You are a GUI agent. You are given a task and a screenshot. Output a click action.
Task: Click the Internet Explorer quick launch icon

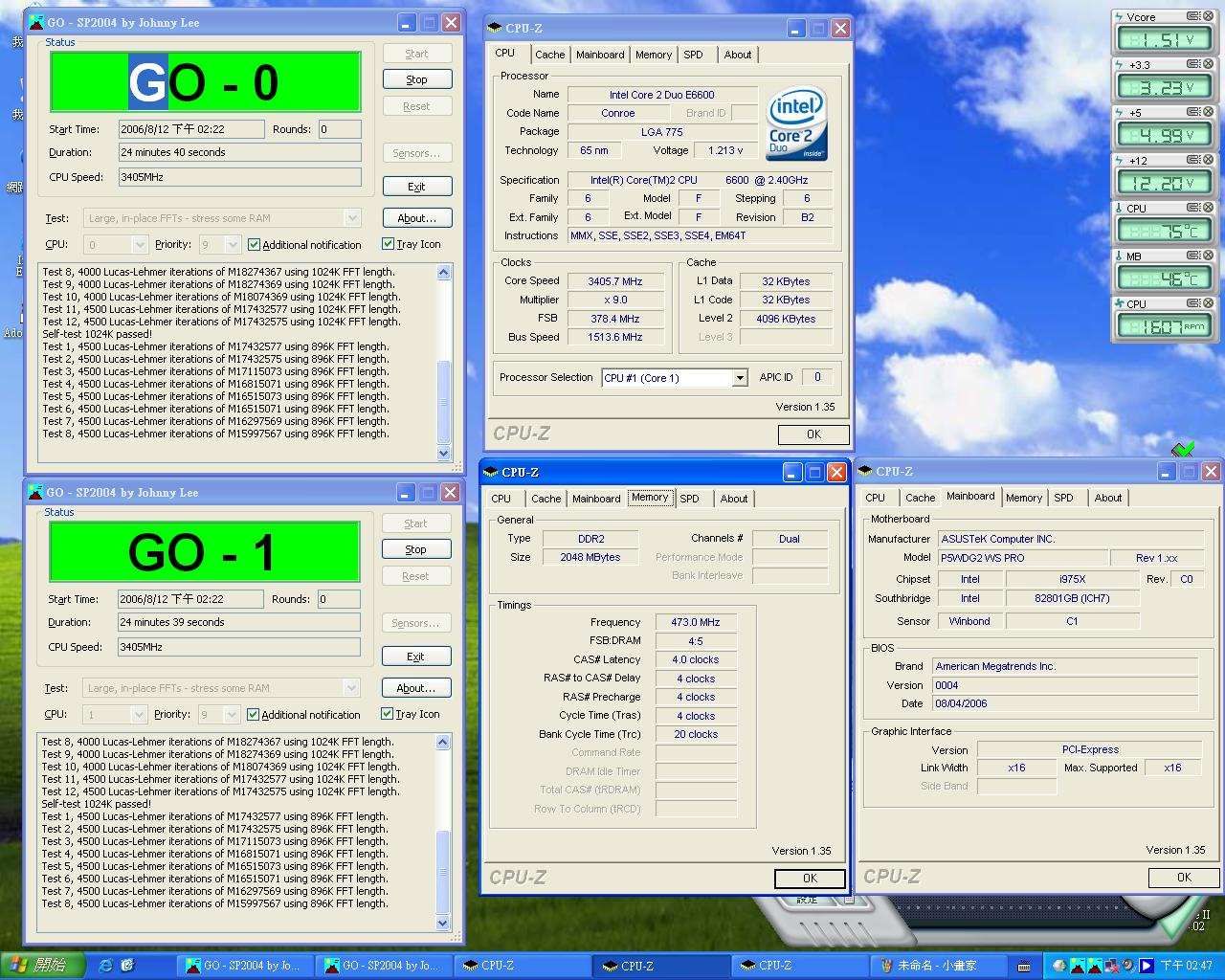point(106,966)
